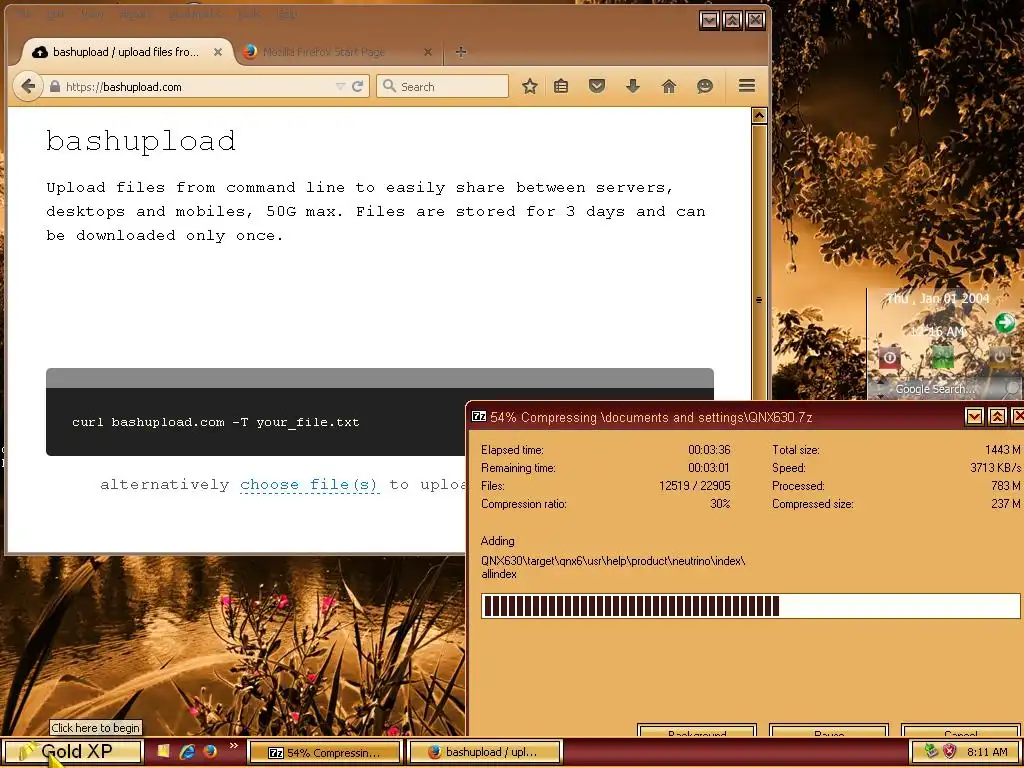Click the Files count 12519 / 22905

coord(695,486)
